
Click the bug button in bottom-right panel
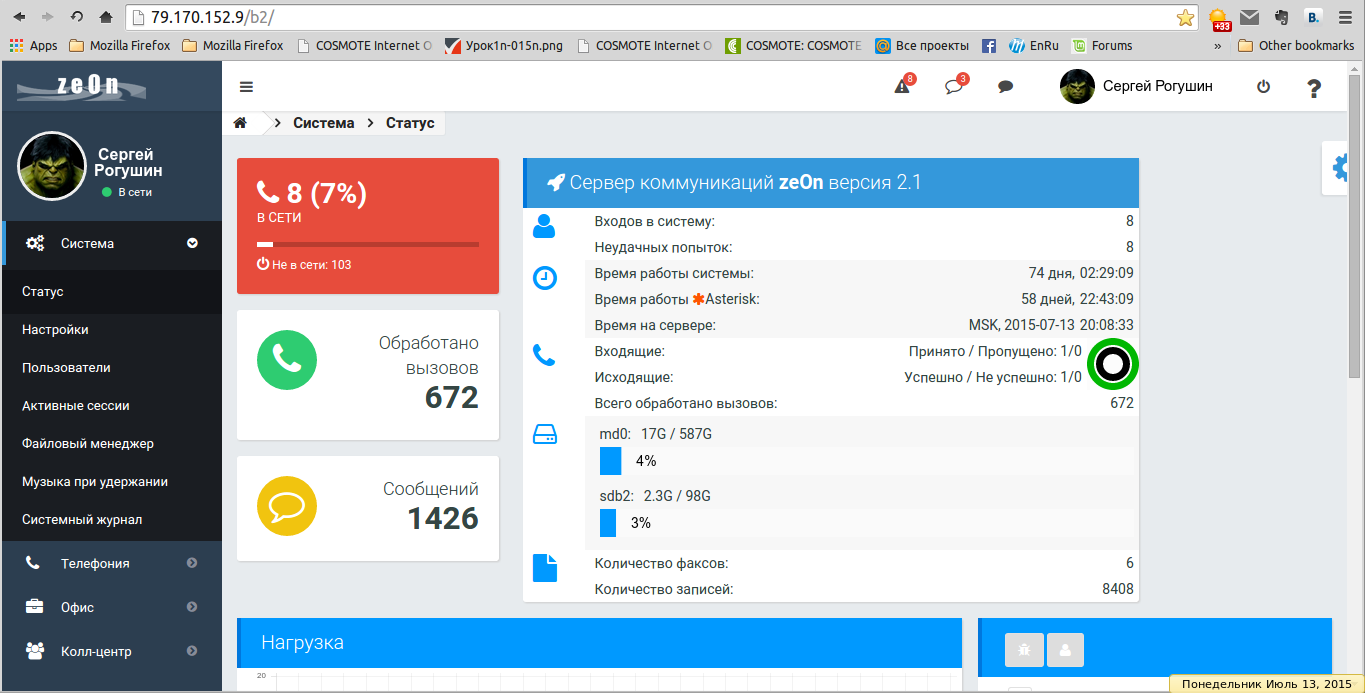1024,650
